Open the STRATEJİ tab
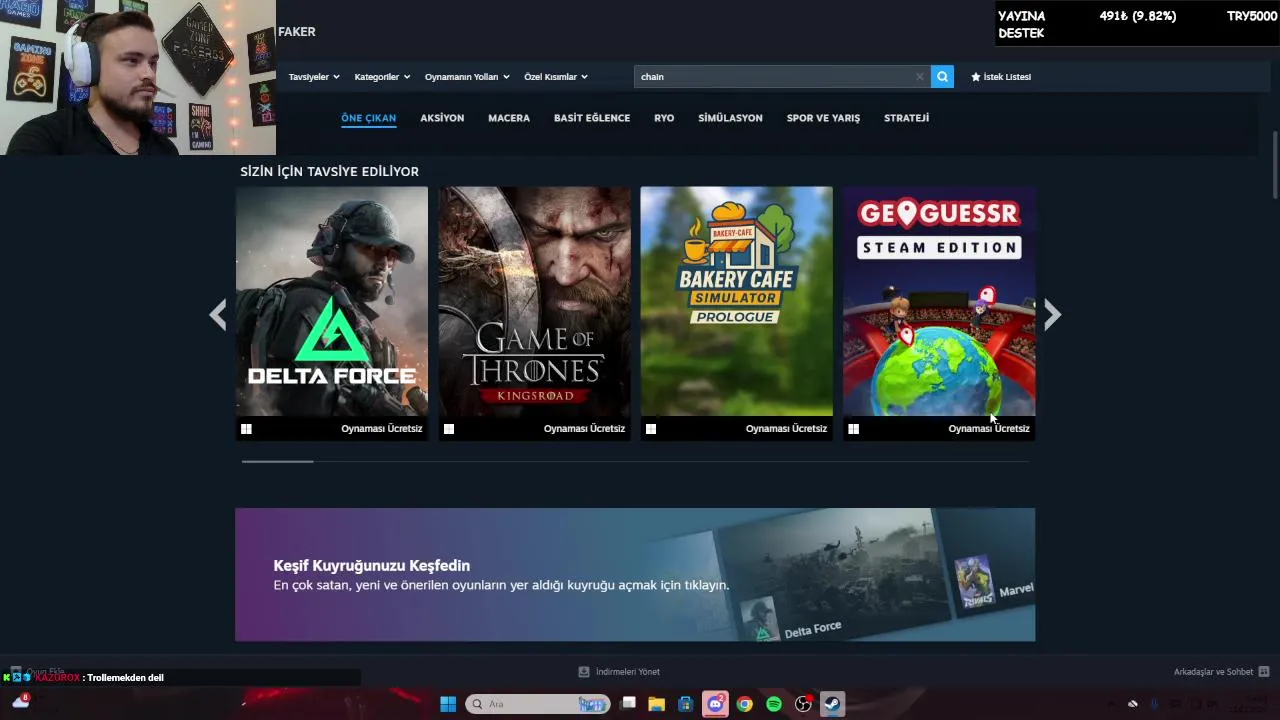This screenshot has height=720, width=1280. tap(906, 118)
